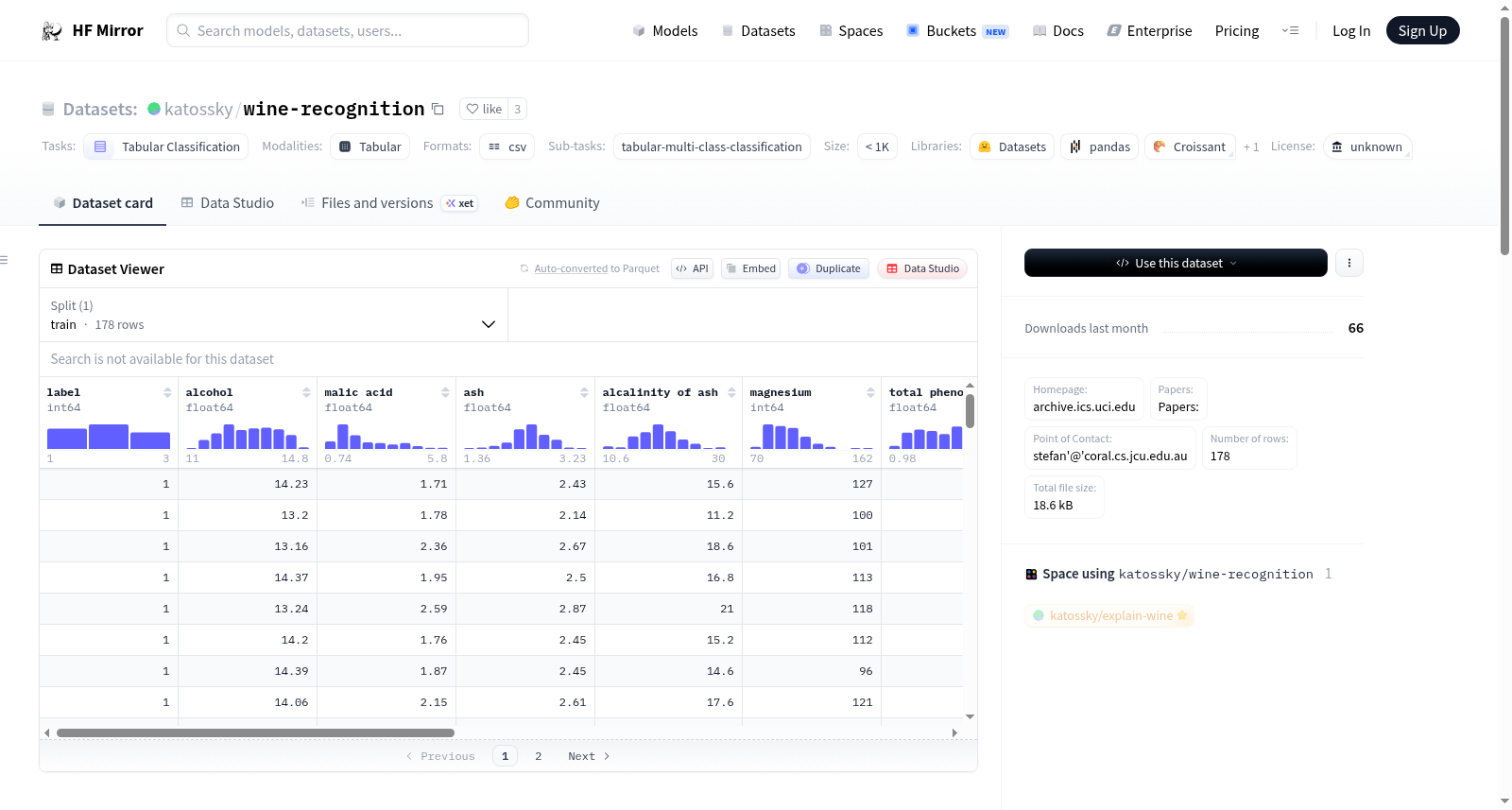The height and width of the screenshot is (810, 1512).
Task: Click the Log In link
Action: click(x=1351, y=30)
